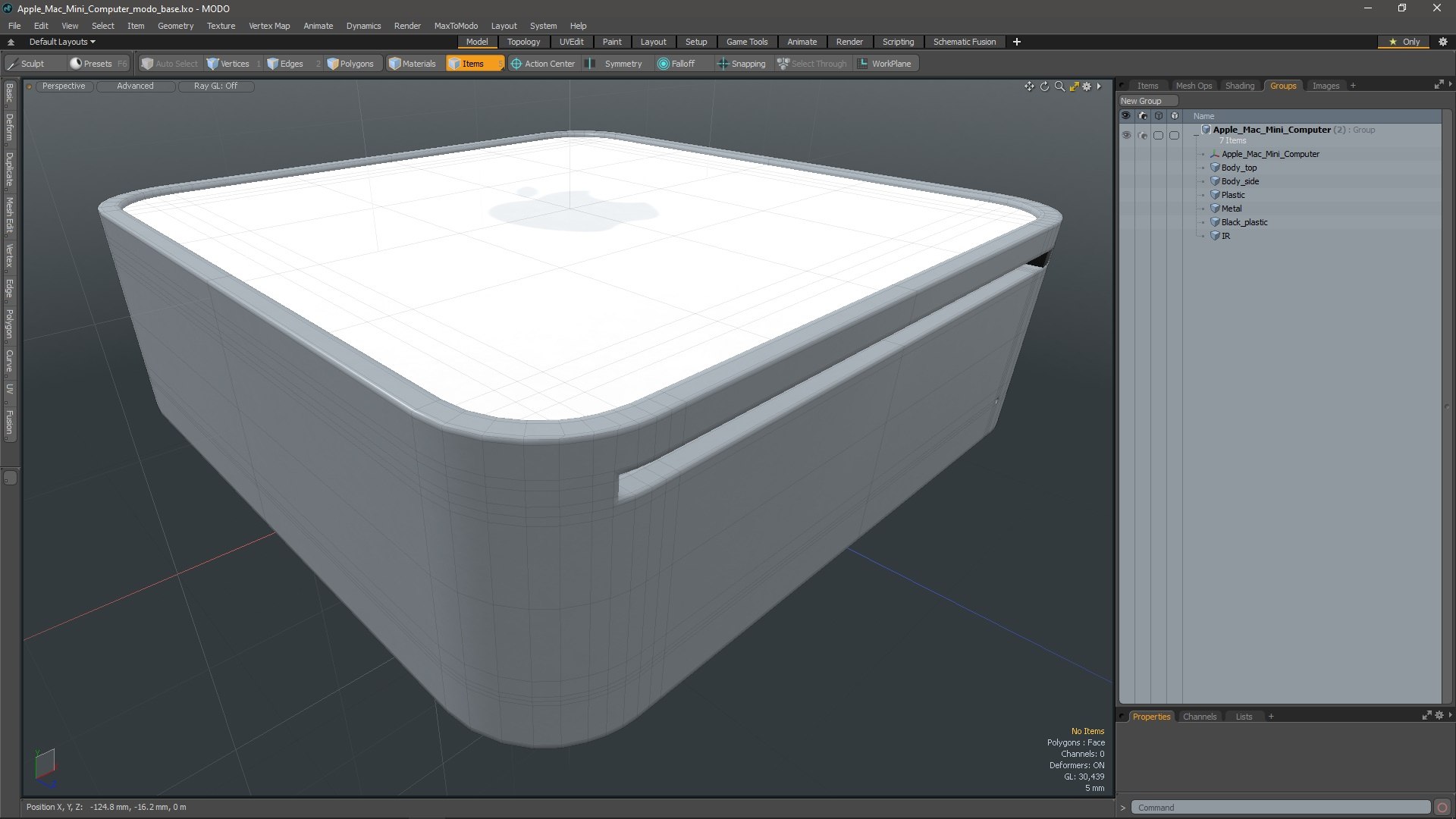Maximize viewport with yellow arrows icon
1456x819 pixels.
tap(1074, 86)
